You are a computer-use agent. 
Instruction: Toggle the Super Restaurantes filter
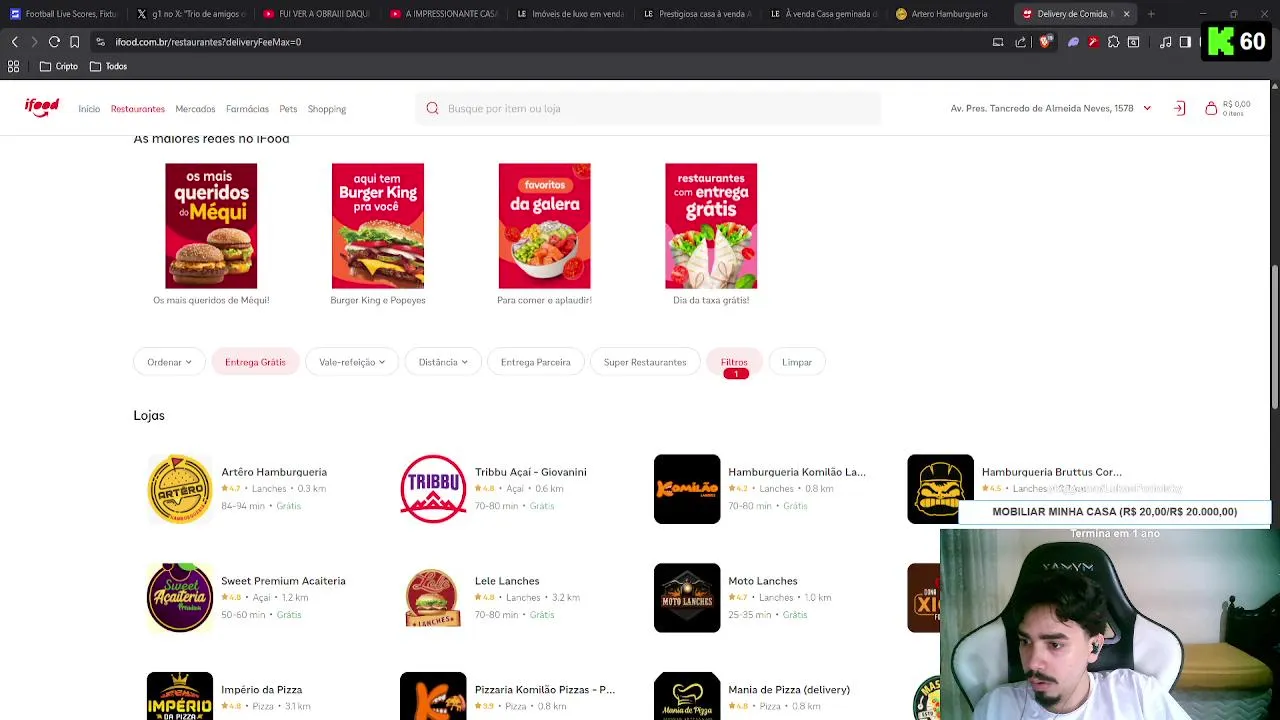tap(645, 362)
